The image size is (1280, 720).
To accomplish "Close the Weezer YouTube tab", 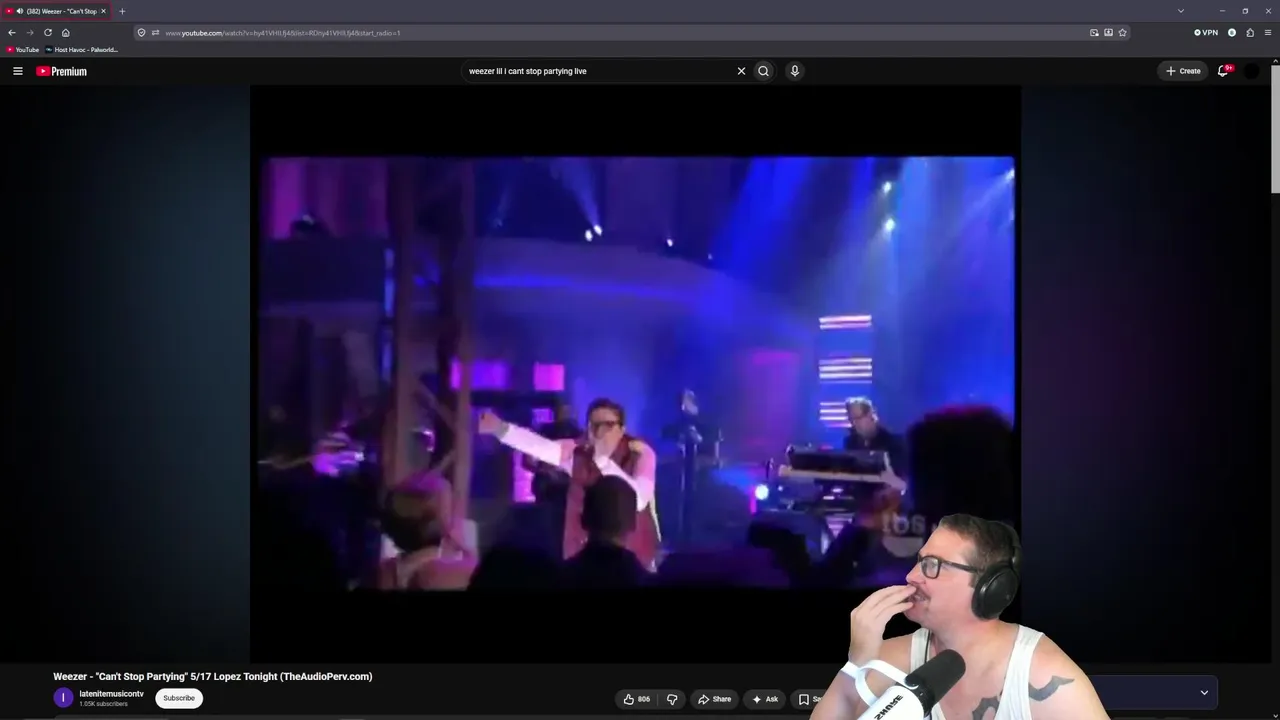I will (x=103, y=11).
